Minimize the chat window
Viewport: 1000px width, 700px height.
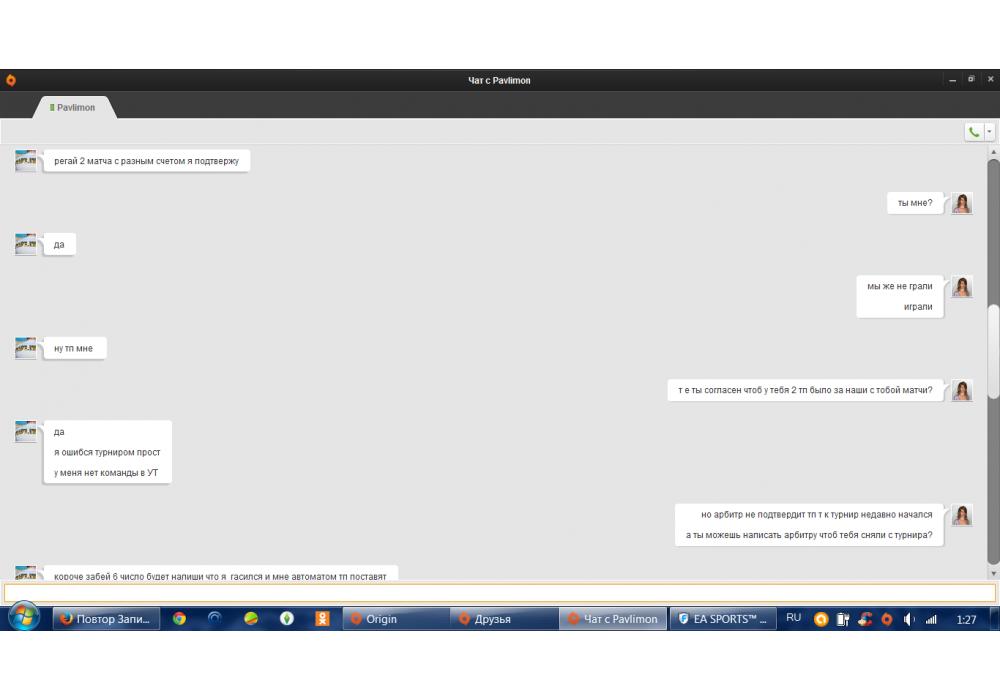[952, 80]
